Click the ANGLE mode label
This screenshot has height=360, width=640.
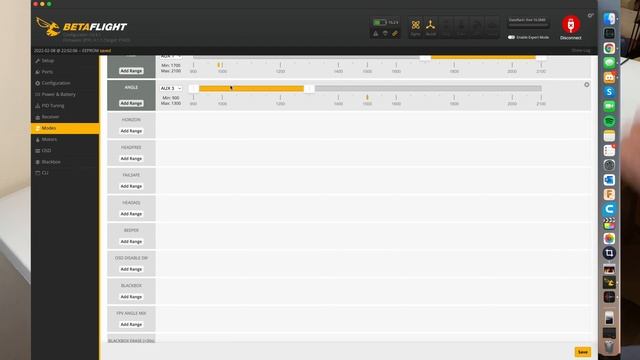click(131, 87)
